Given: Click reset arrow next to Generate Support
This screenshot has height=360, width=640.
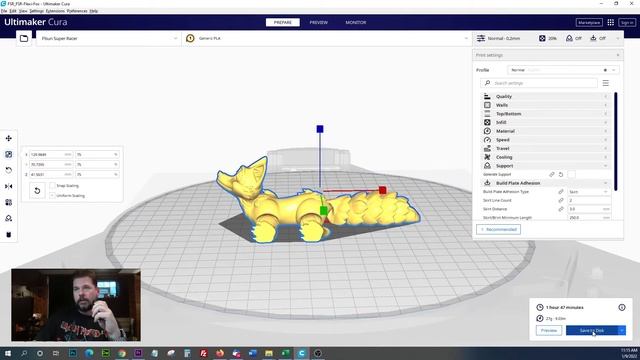Looking at the screenshot, I should [561, 174].
